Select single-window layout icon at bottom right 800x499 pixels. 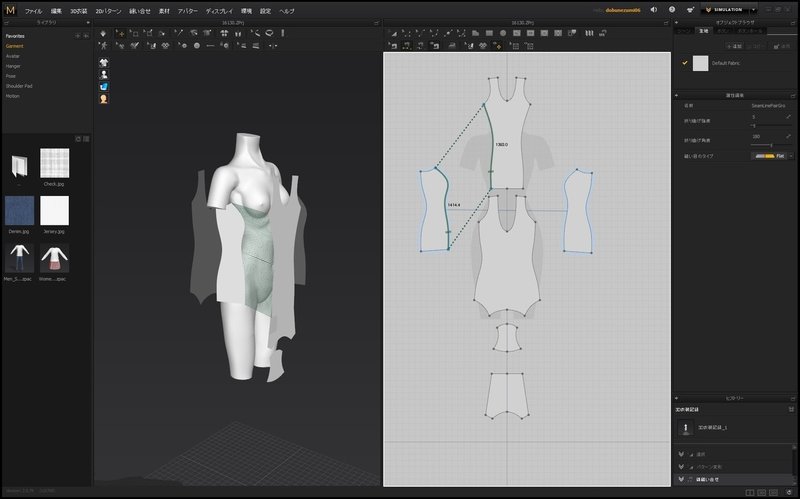[749, 493]
